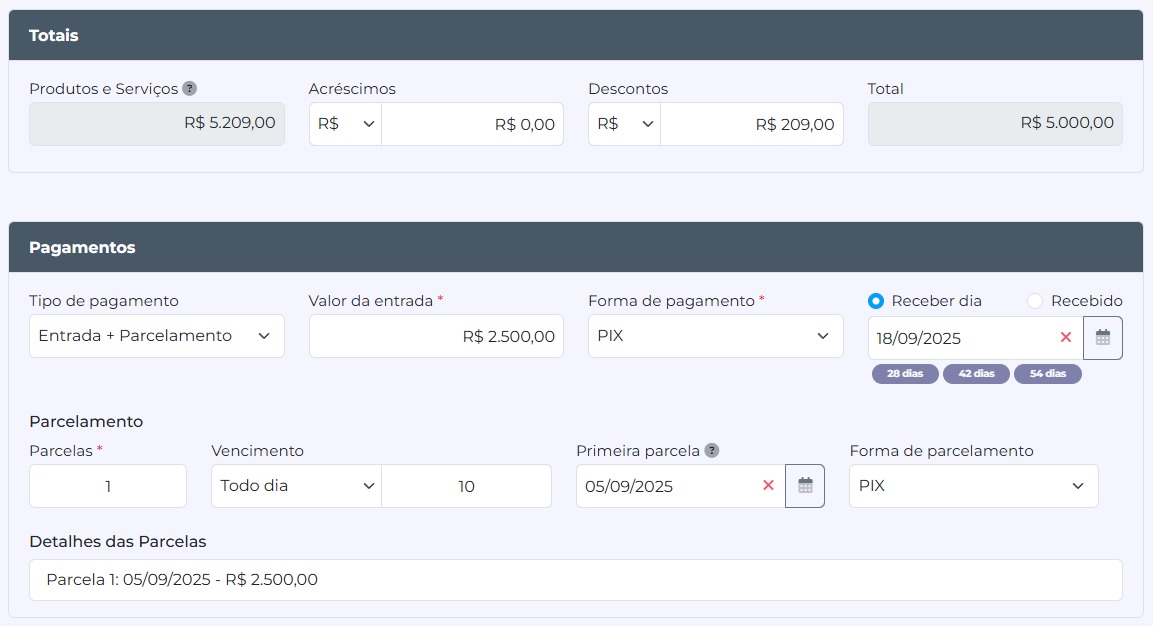Change the currency selector for Descontos

point(623,123)
